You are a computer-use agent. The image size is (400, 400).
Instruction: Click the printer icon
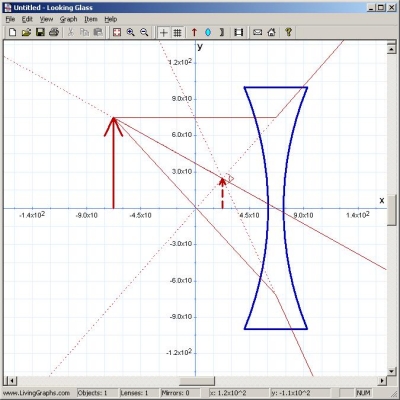pyautogui.click(x=54, y=32)
